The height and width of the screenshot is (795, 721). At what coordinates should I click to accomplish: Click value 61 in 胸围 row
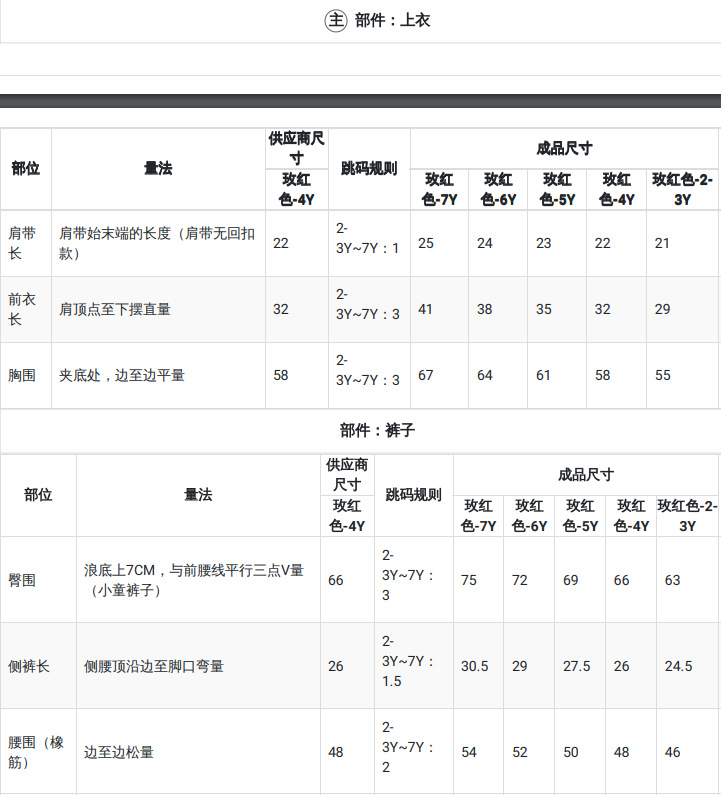coord(544,375)
